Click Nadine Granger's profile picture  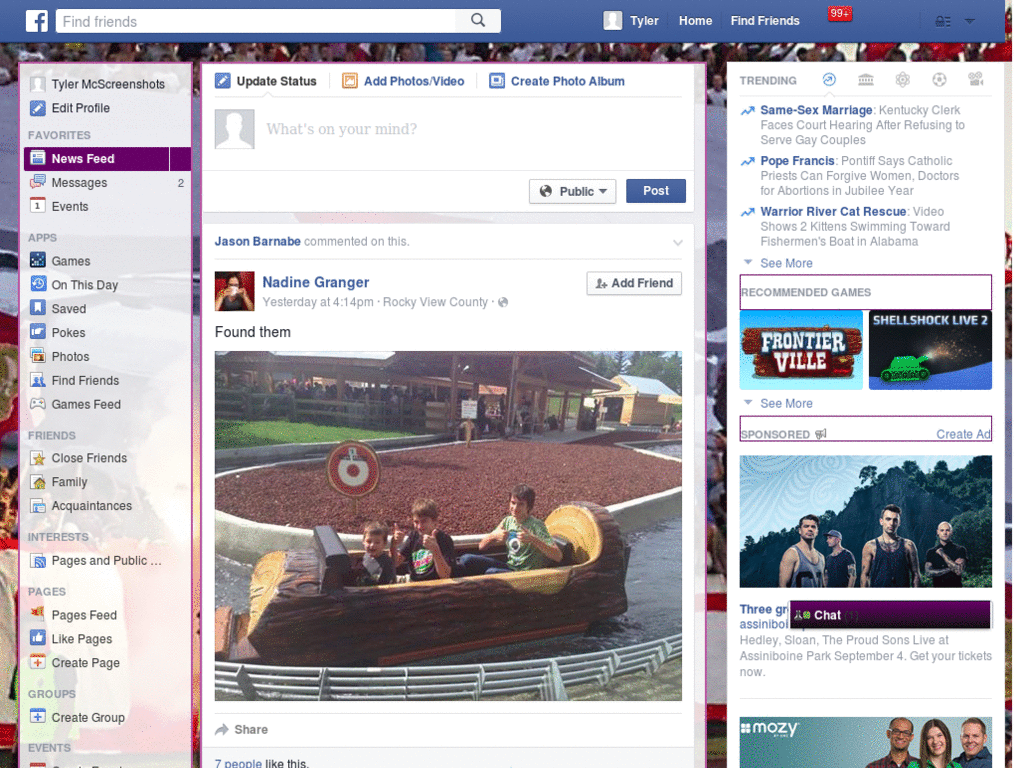click(234, 291)
